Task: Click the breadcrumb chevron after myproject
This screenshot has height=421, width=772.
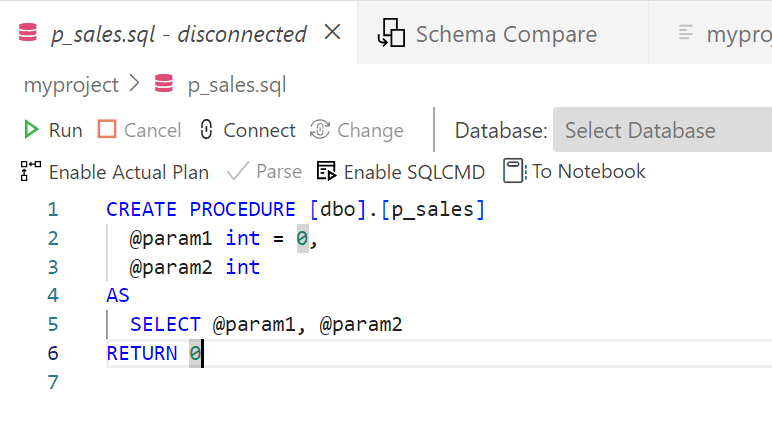Action: click(136, 85)
